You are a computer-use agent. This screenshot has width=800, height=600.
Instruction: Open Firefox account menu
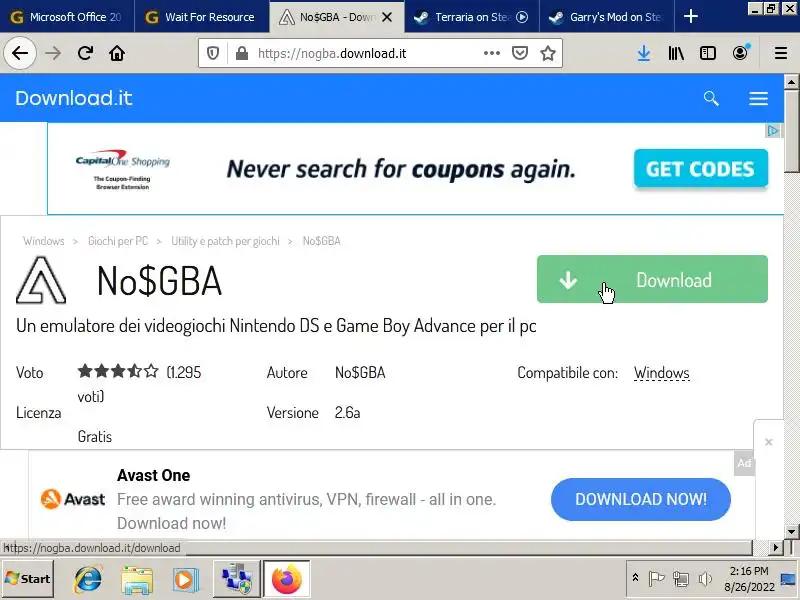(x=741, y=52)
